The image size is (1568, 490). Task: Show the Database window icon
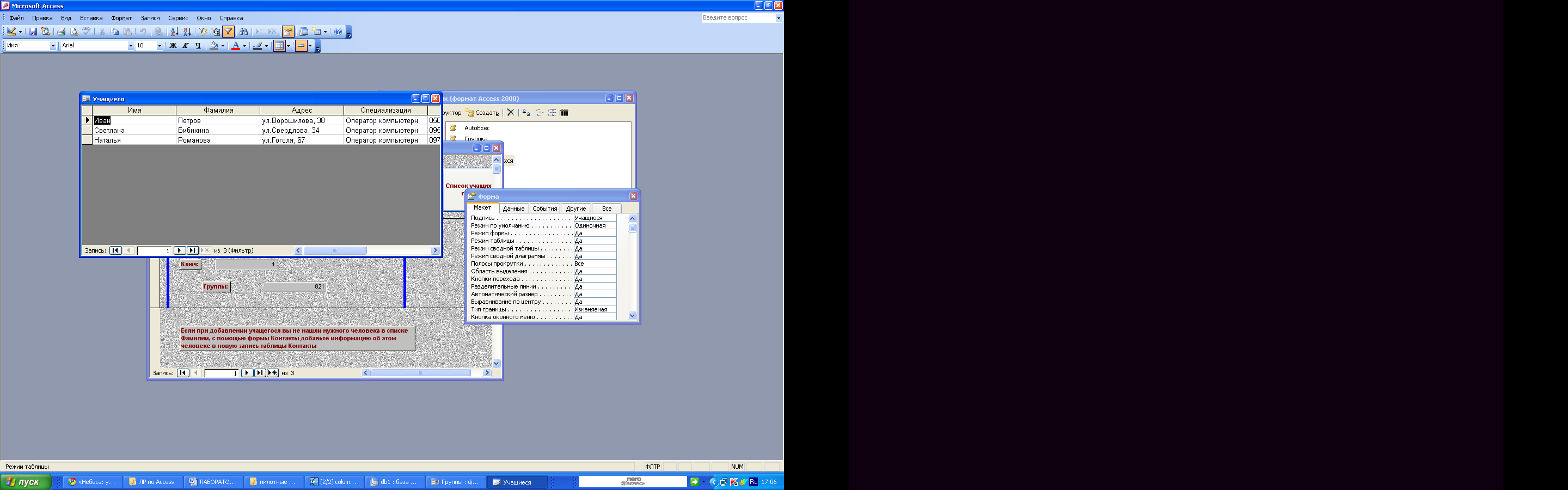point(304,32)
